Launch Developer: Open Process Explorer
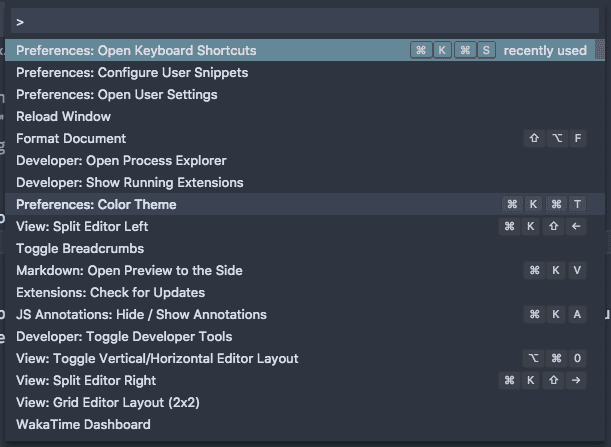Viewport: 611px width, 447px height. click(x=121, y=161)
